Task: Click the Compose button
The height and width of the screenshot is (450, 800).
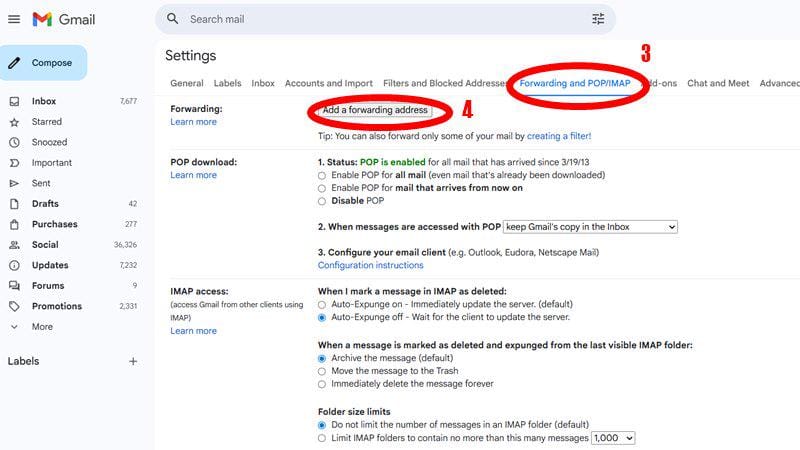Action: (43, 63)
